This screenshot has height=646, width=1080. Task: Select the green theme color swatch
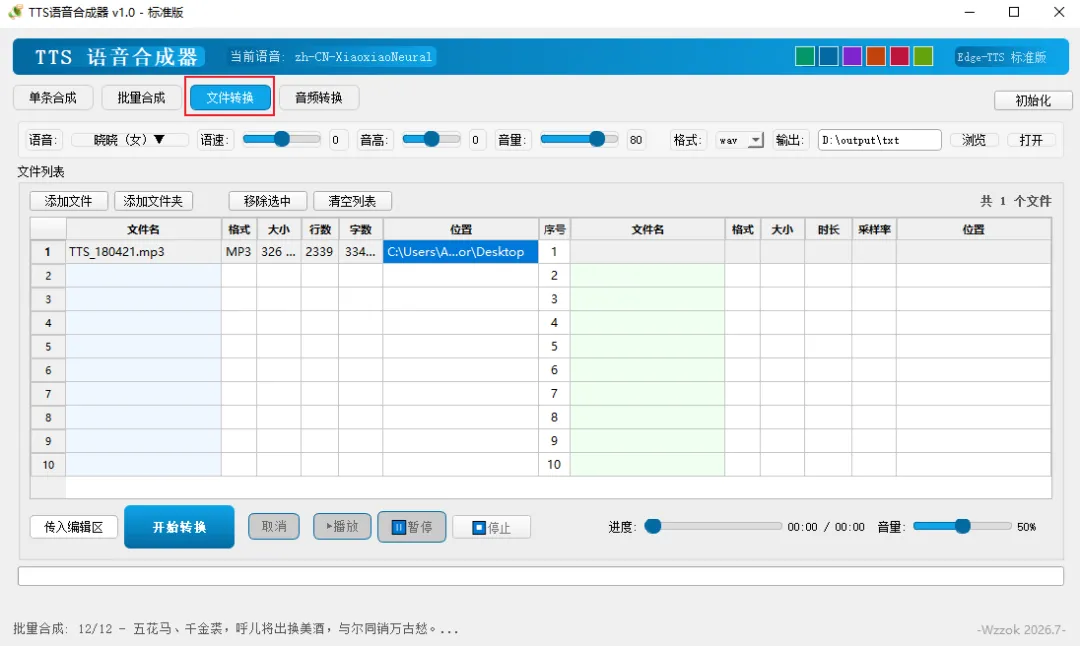[804, 56]
